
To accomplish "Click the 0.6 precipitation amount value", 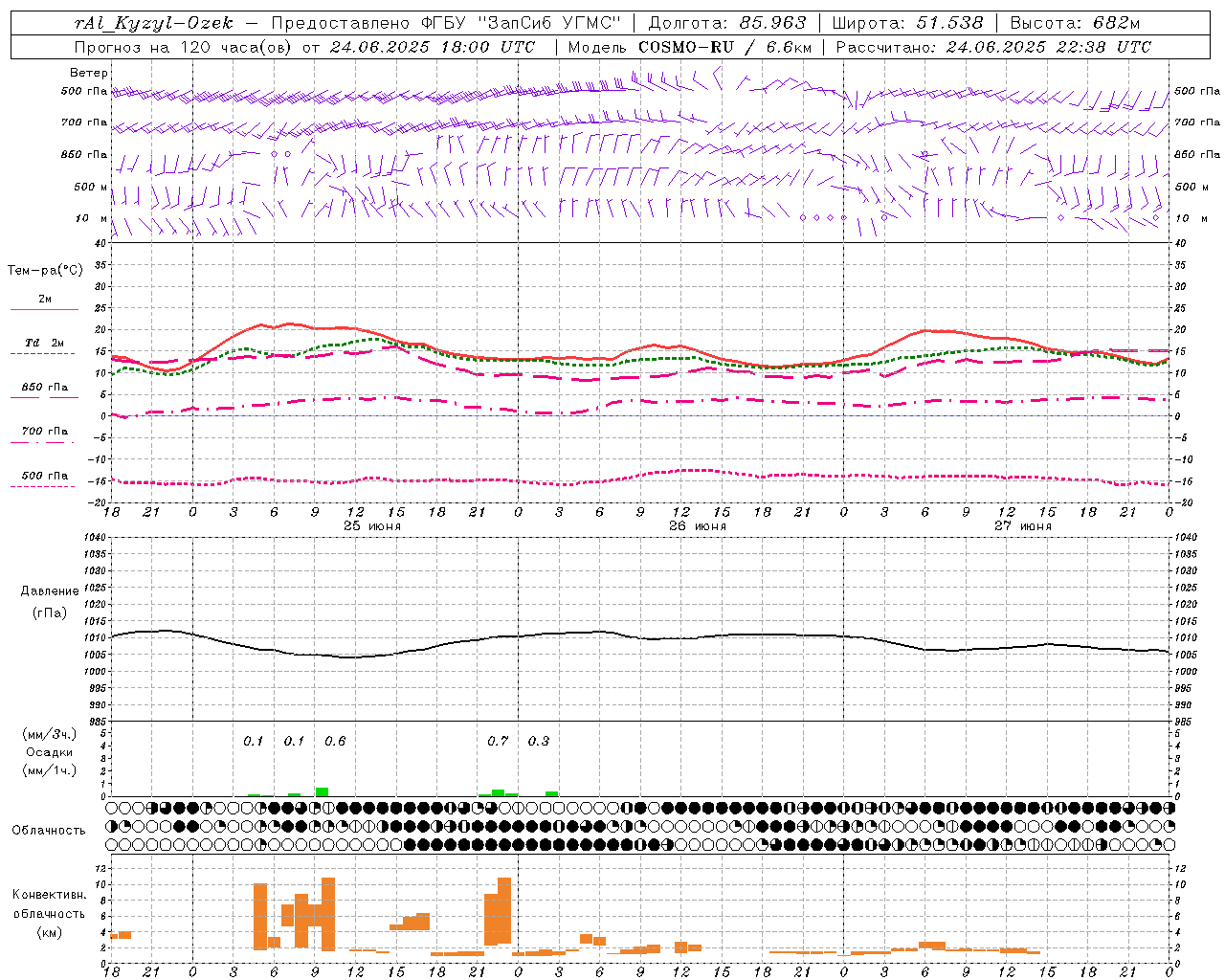I will (335, 742).
